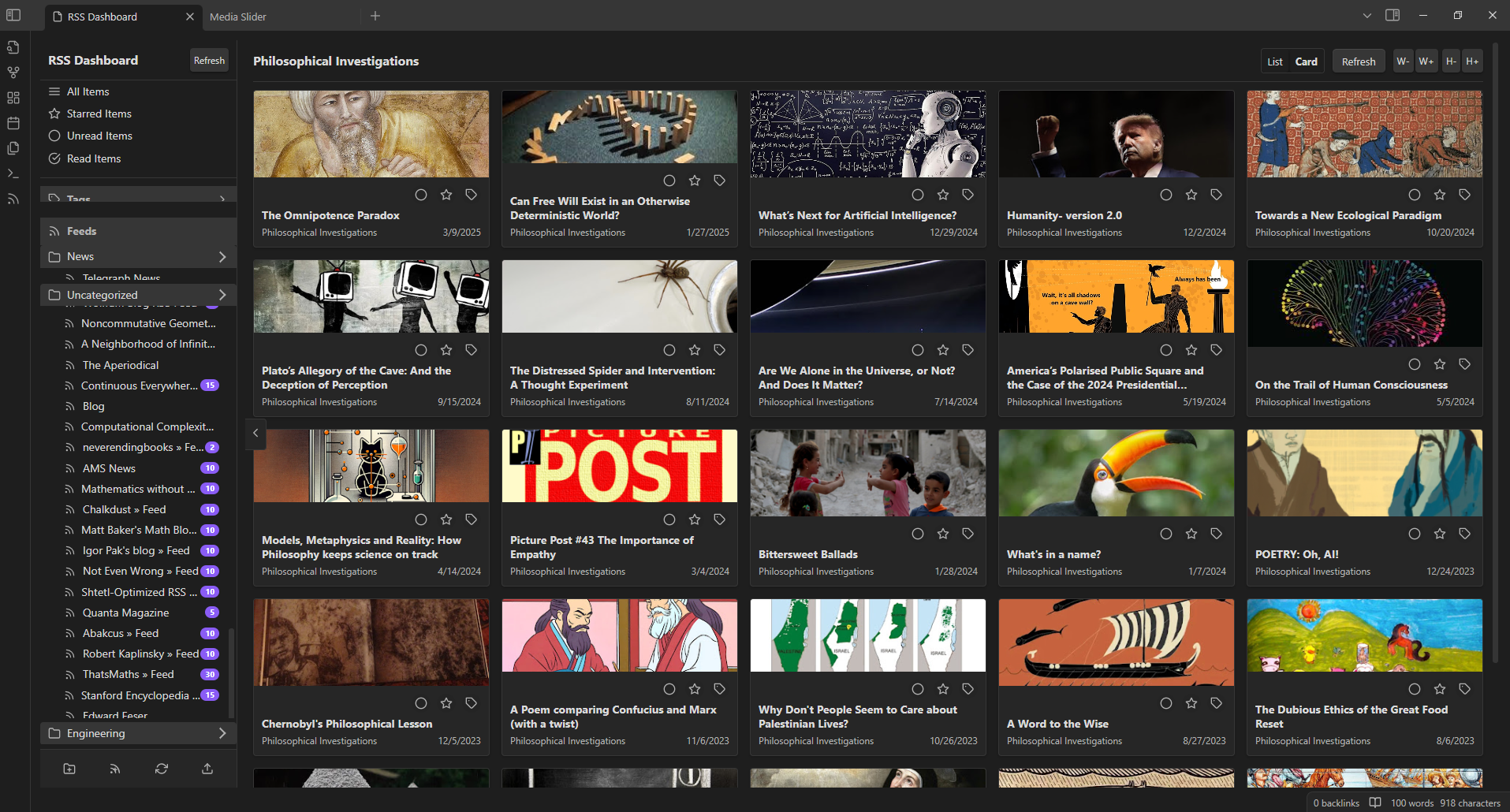Screen dimensions: 1510x812
Task: Click sync icon in sidebar footer
Action: pos(162,769)
